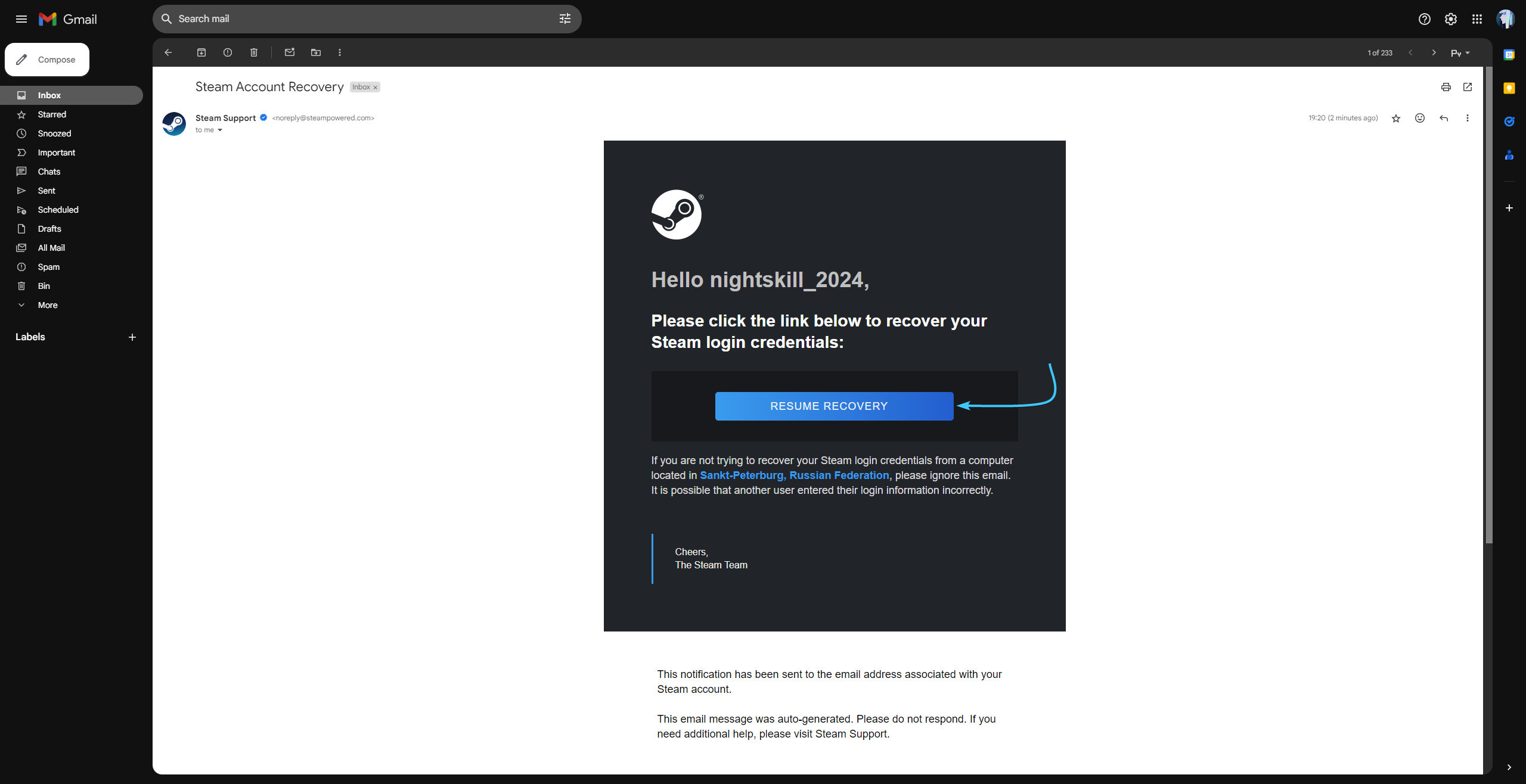Report the email as spam
Screen dimensions: 1526x784
click(228, 52)
